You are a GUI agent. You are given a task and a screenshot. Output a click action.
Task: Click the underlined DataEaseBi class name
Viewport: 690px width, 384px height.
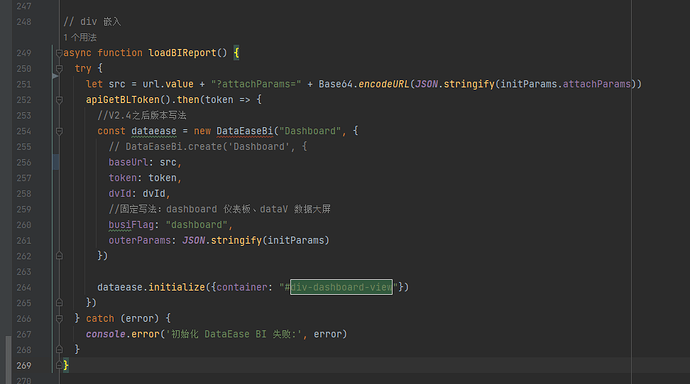point(245,131)
